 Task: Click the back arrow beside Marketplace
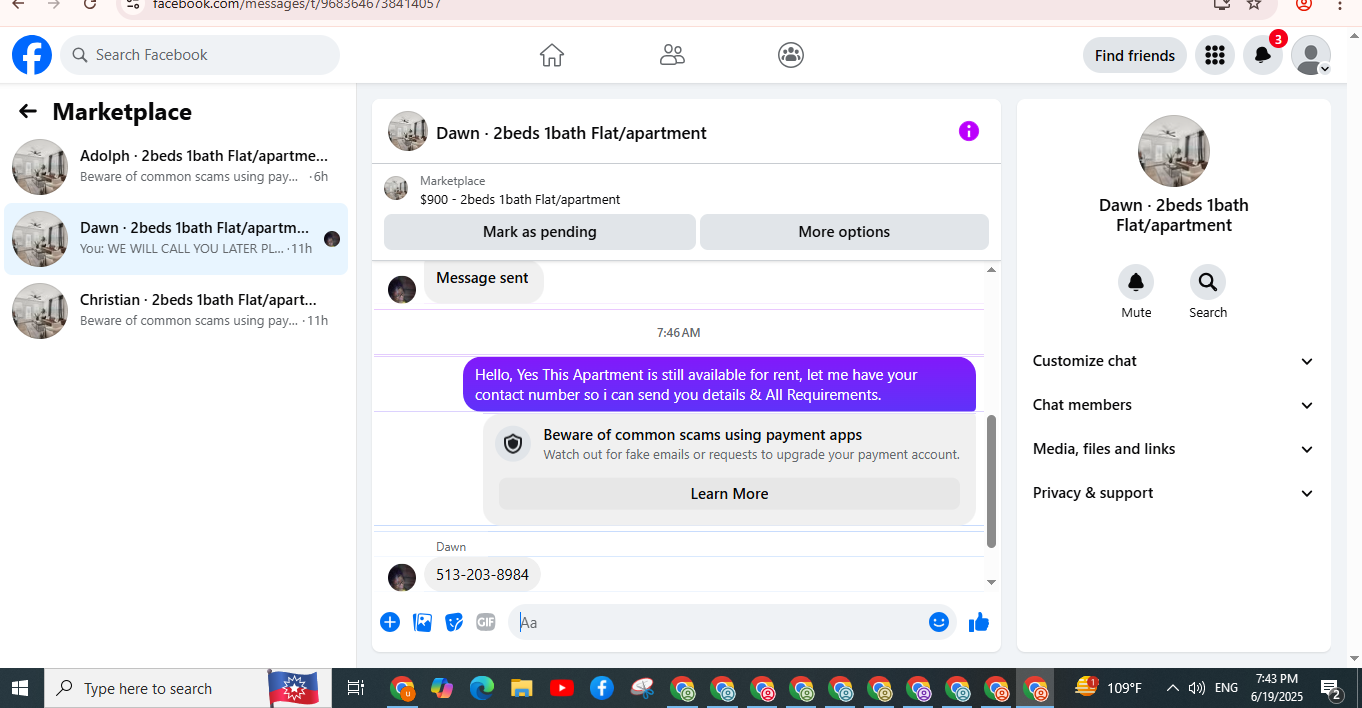(x=28, y=112)
